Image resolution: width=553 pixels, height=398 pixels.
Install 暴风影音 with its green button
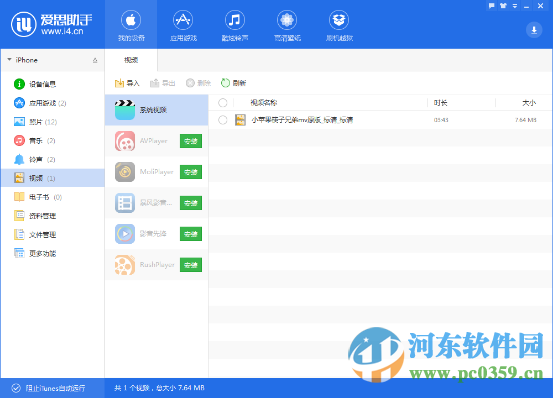tap(191, 203)
